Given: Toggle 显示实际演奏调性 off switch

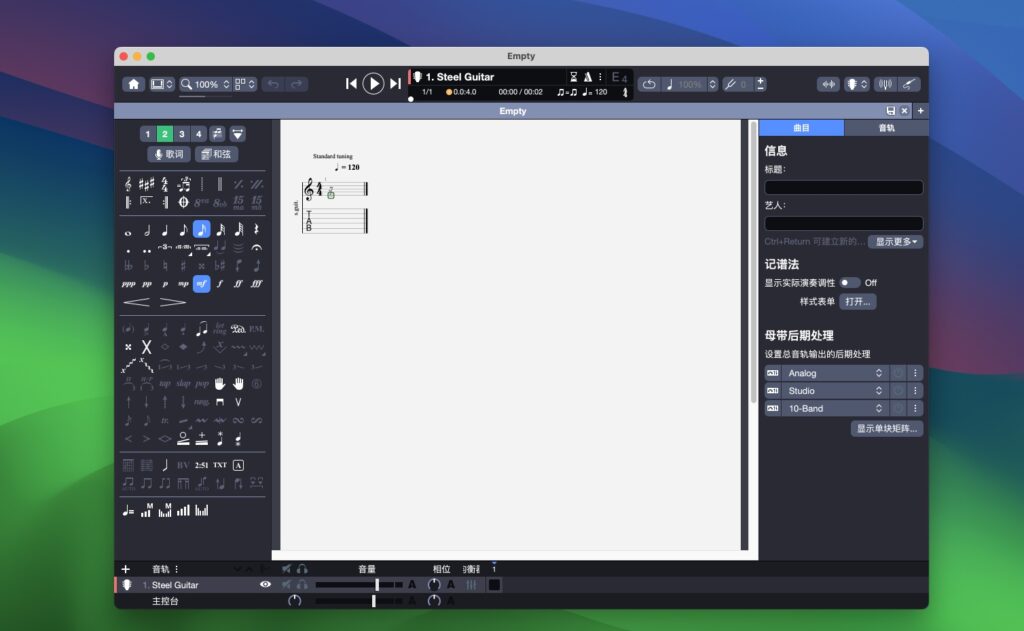Looking at the screenshot, I should (848, 283).
